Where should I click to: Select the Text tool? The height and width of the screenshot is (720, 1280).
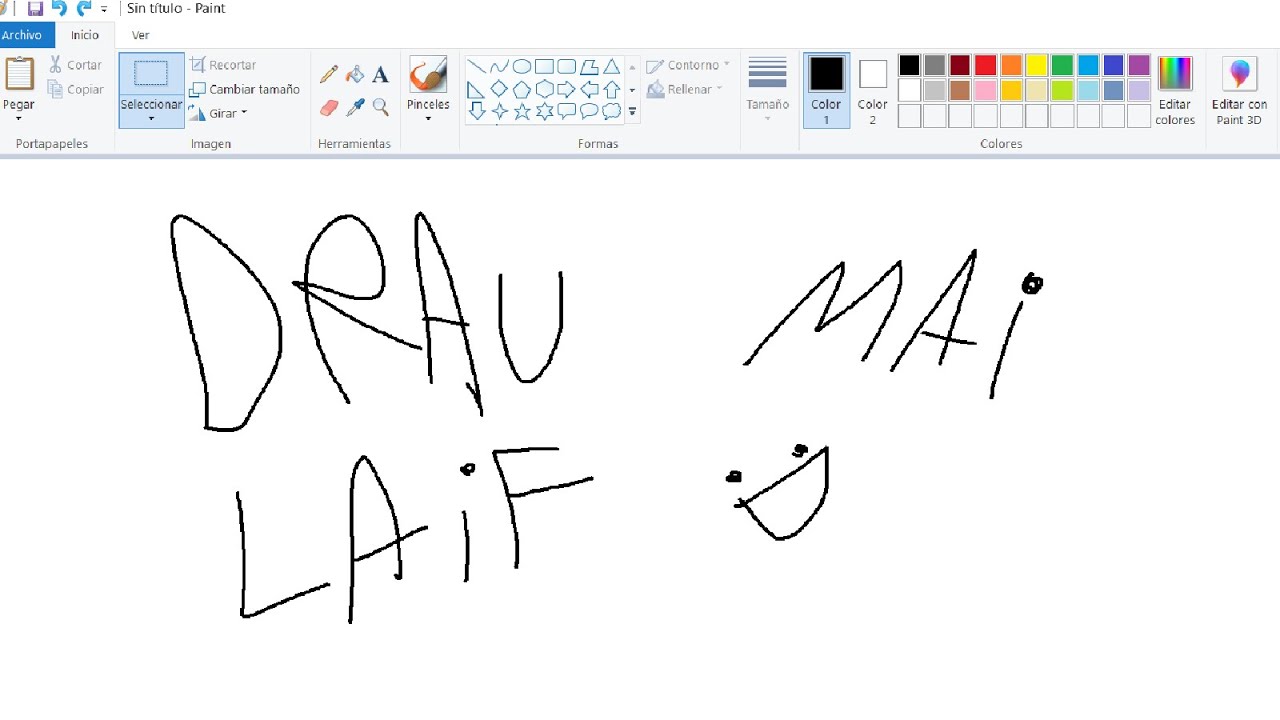pos(380,75)
